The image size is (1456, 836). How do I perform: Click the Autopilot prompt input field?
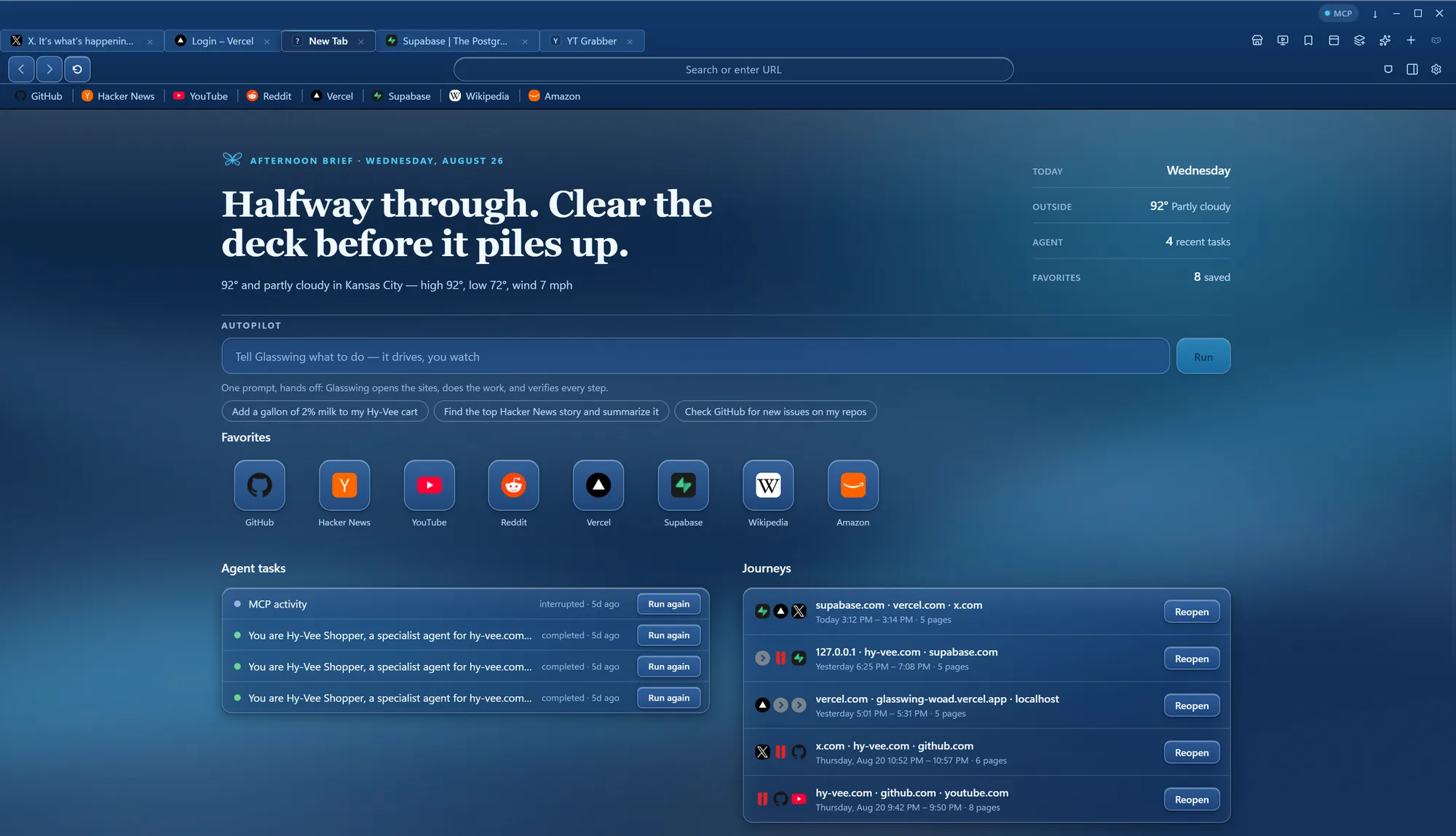click(695, 357)
